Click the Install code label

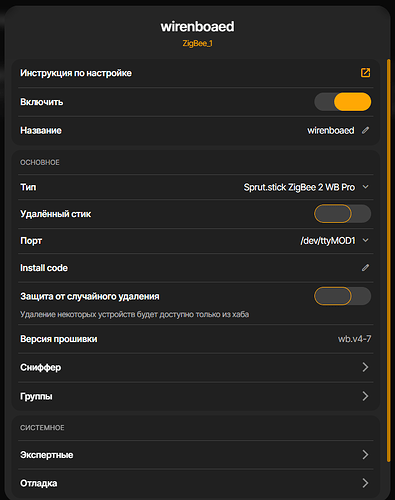pos(44,268)
